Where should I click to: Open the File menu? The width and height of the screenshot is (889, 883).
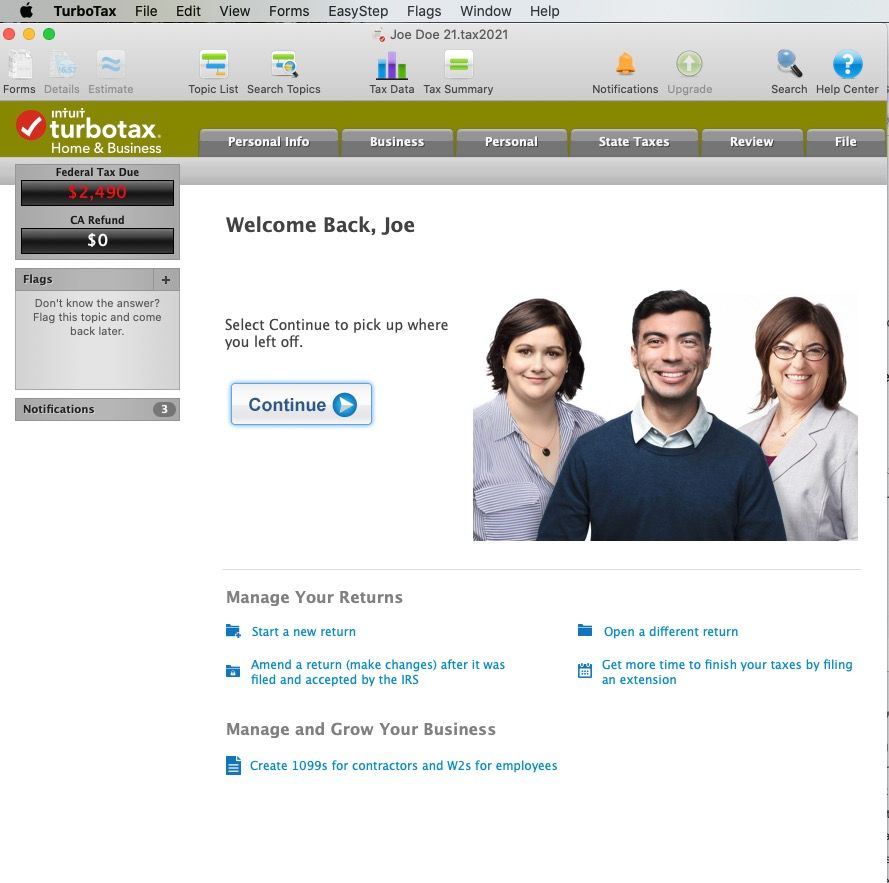(x=146, y=11)
